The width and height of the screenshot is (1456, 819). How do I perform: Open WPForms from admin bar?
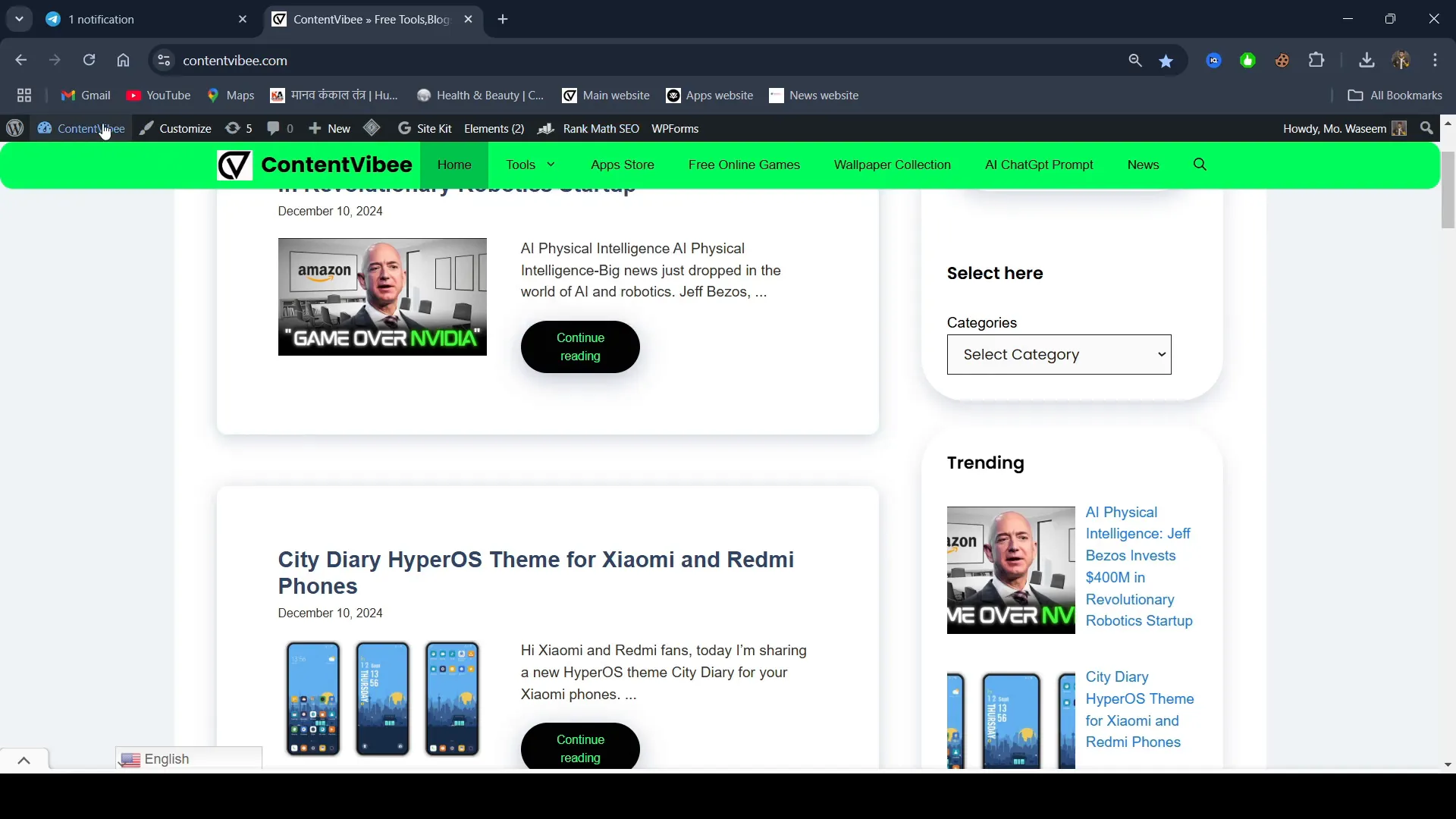(675, 129)
